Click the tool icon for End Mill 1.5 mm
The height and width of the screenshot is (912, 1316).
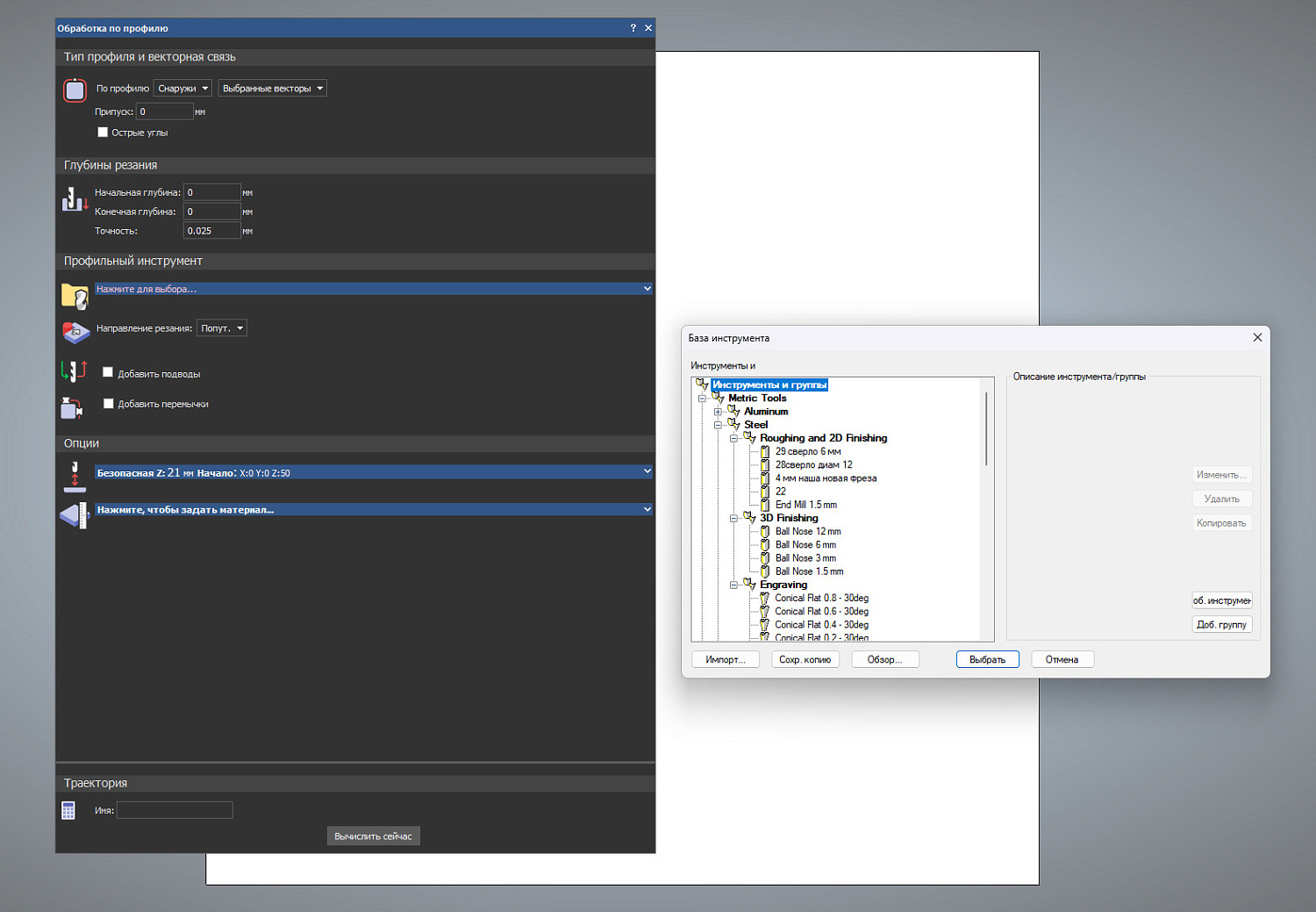[765, 505]
